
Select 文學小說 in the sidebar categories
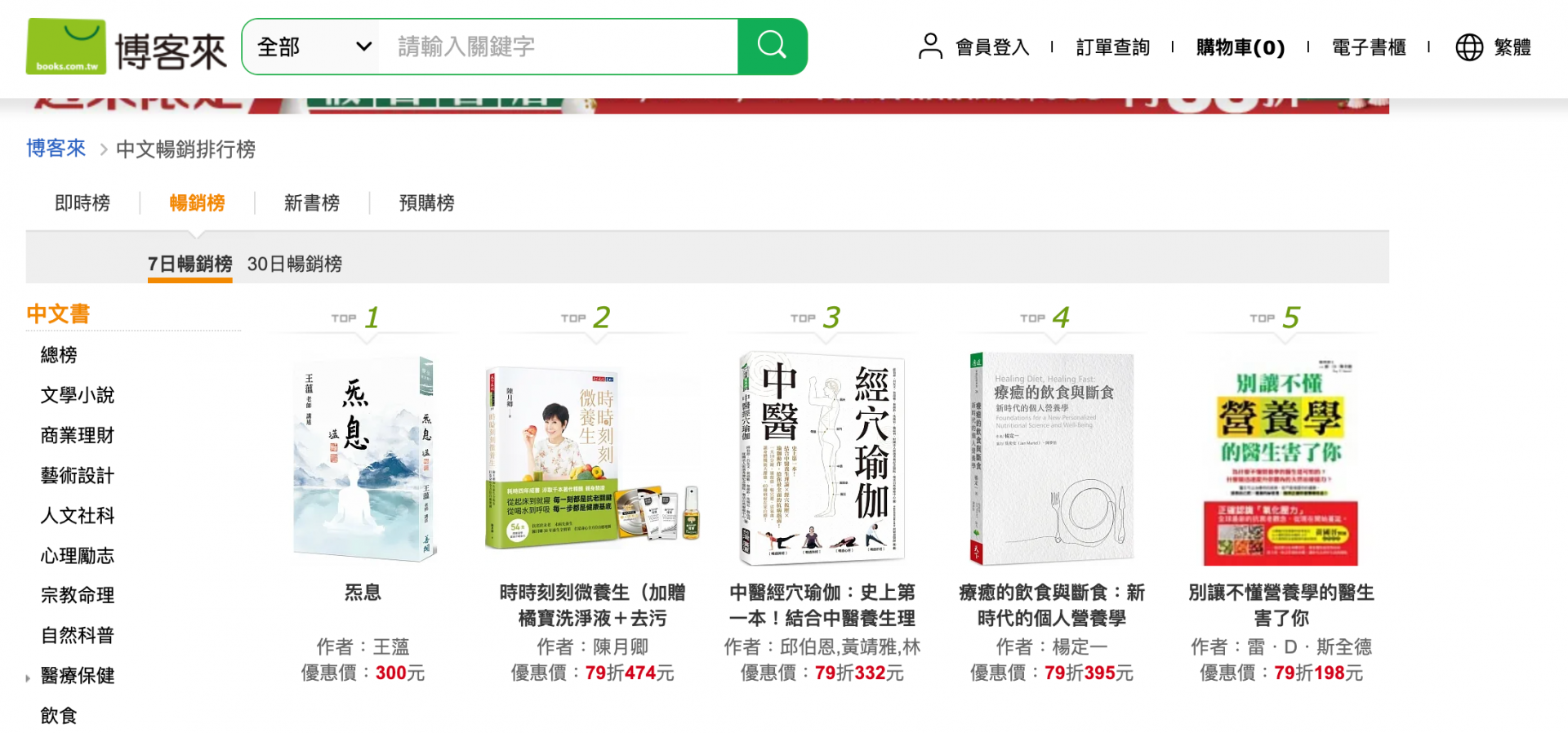78,395
